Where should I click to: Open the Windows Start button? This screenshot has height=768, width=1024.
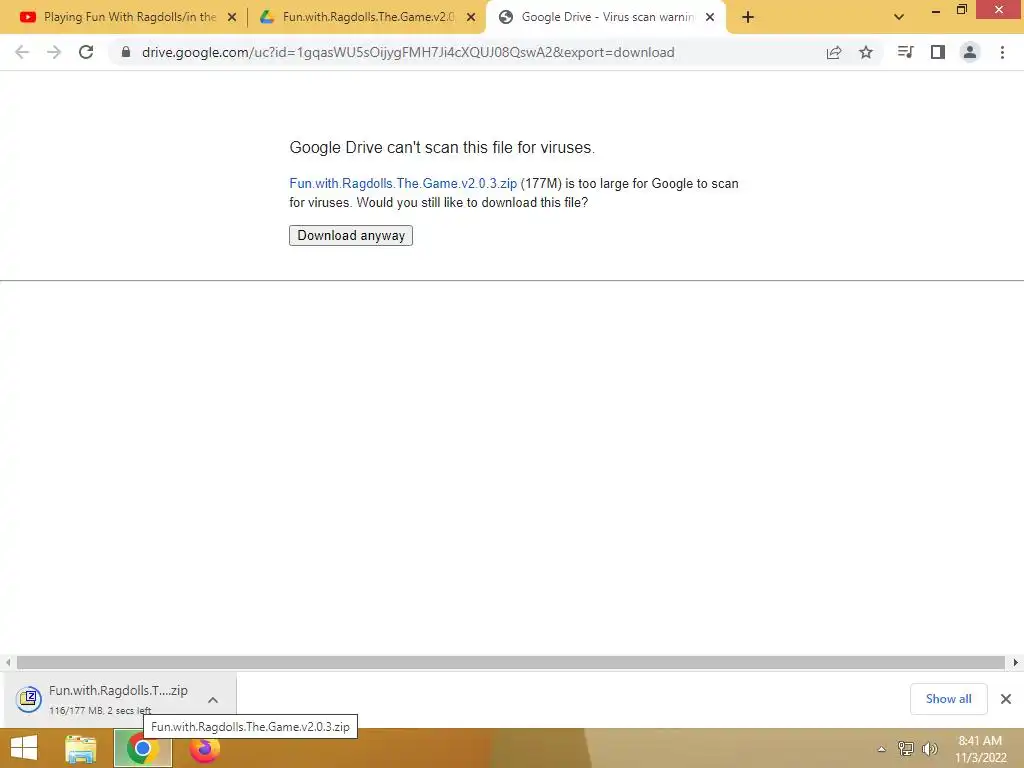24,748
